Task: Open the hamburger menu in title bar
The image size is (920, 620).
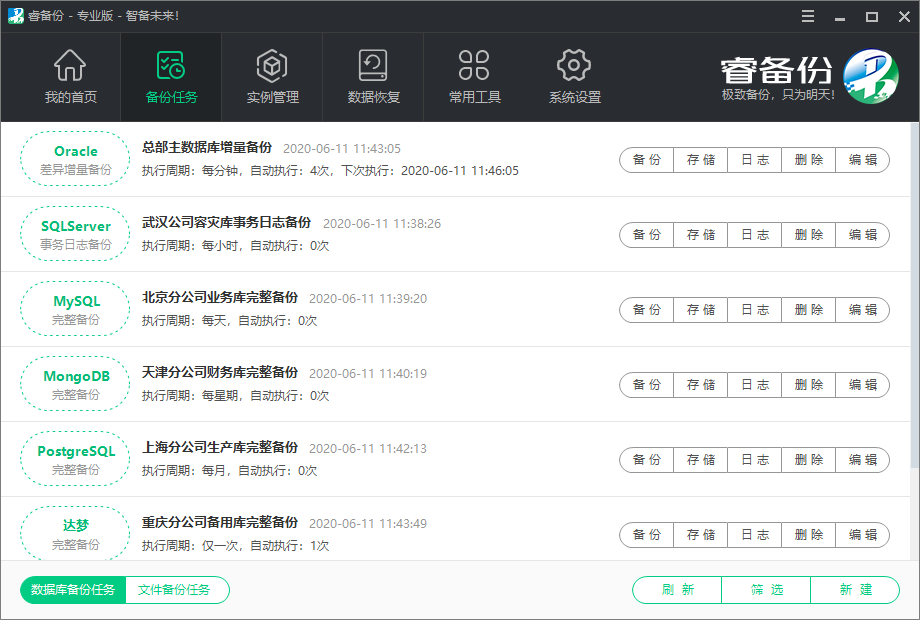Action: pos(808,16)
